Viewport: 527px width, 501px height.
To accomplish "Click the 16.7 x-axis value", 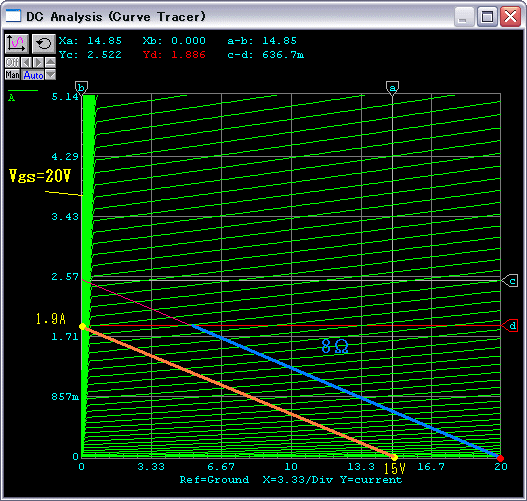I will pos(431,467).
